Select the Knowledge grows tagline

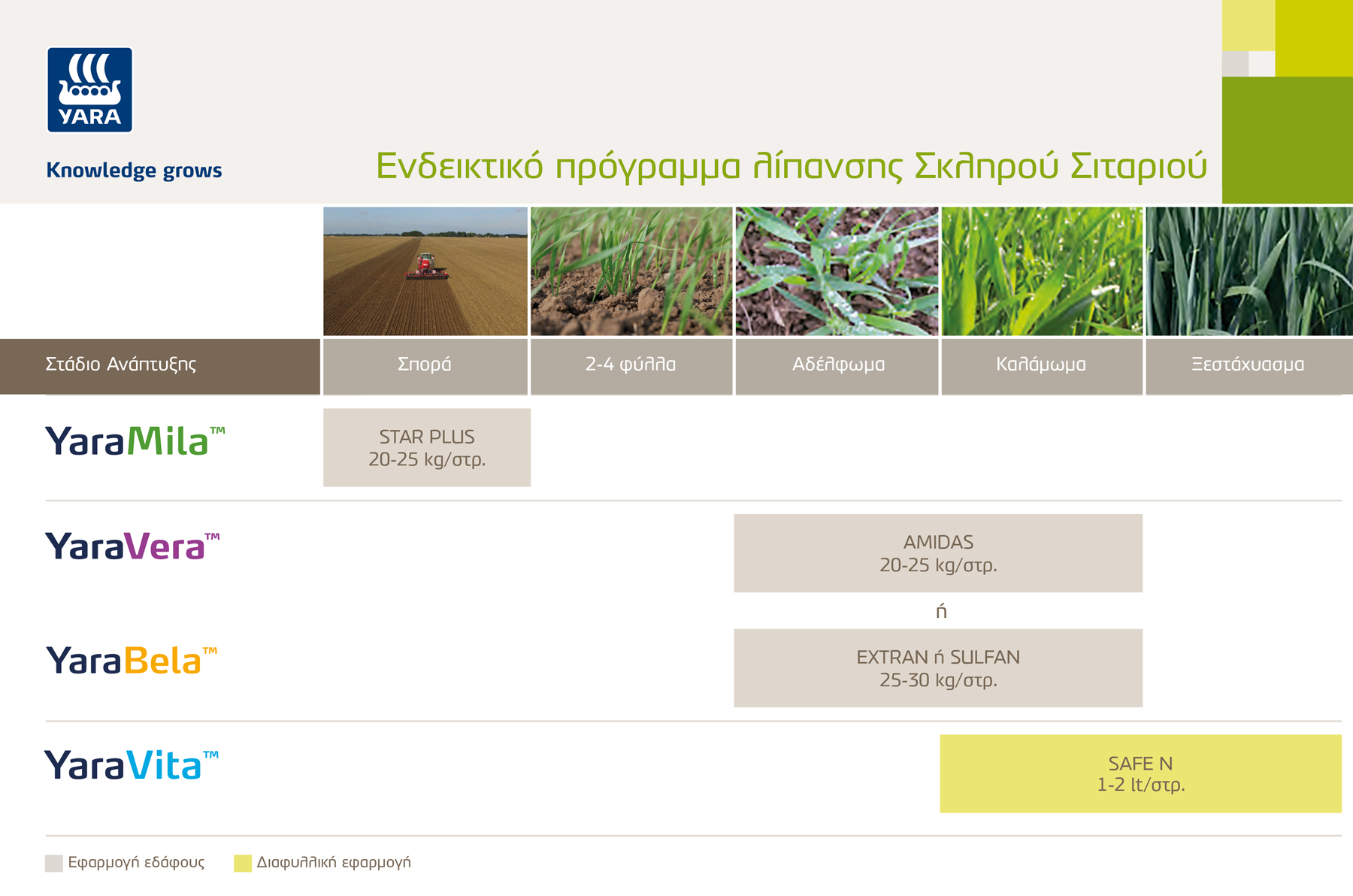pyautogui.click(x=134, y=171)
